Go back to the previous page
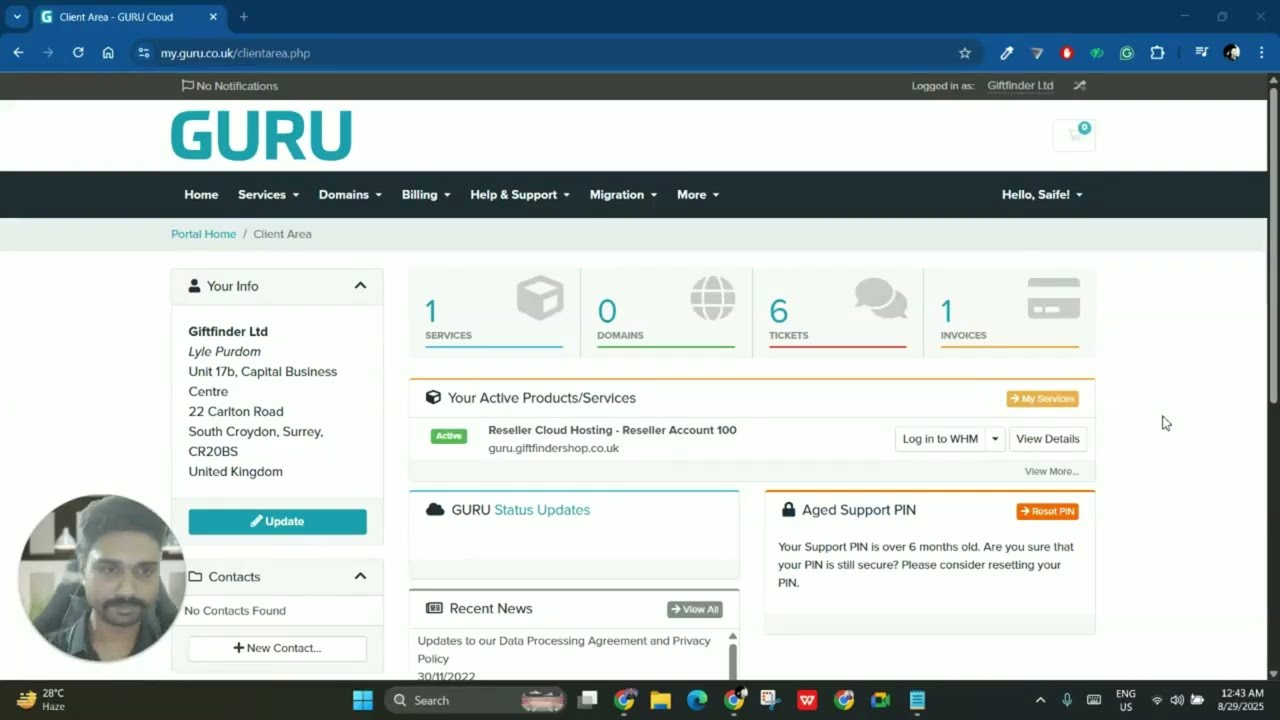This screenshot has height=720, width=1280. coord(18,53)
